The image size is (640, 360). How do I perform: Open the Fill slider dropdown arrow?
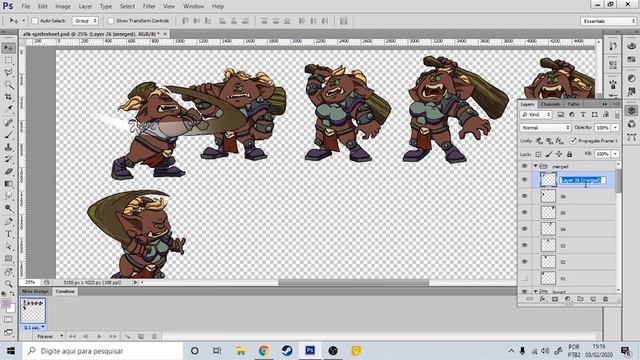(x=616, y=154)
